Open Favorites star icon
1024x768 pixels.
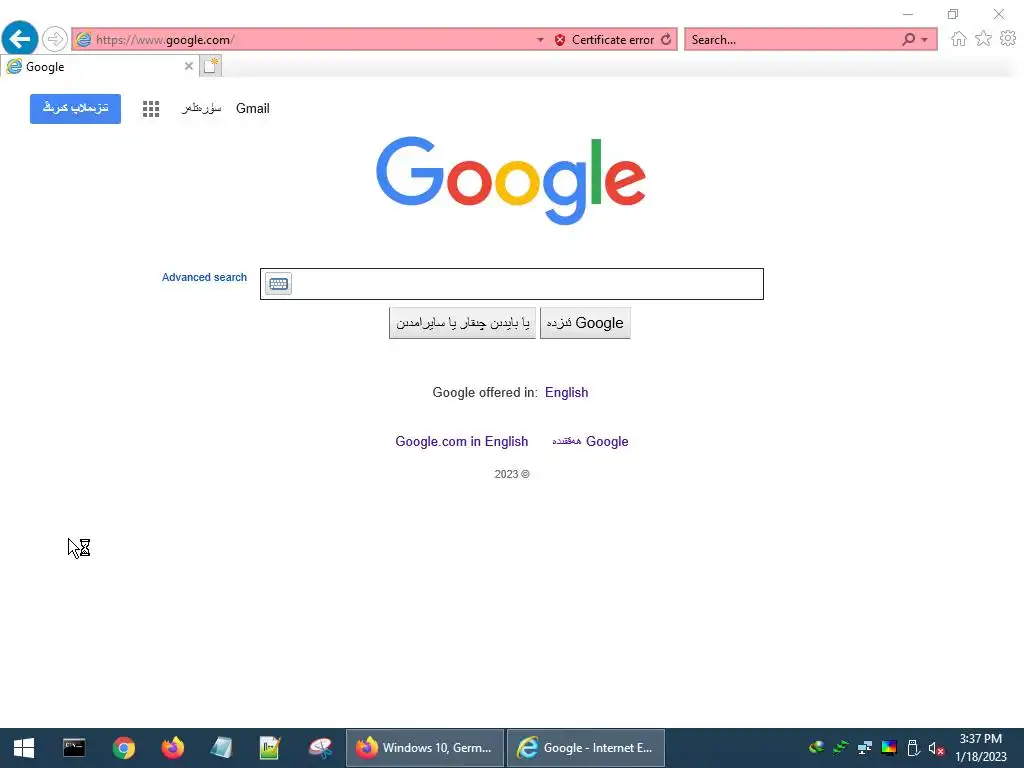click(983, 39)
